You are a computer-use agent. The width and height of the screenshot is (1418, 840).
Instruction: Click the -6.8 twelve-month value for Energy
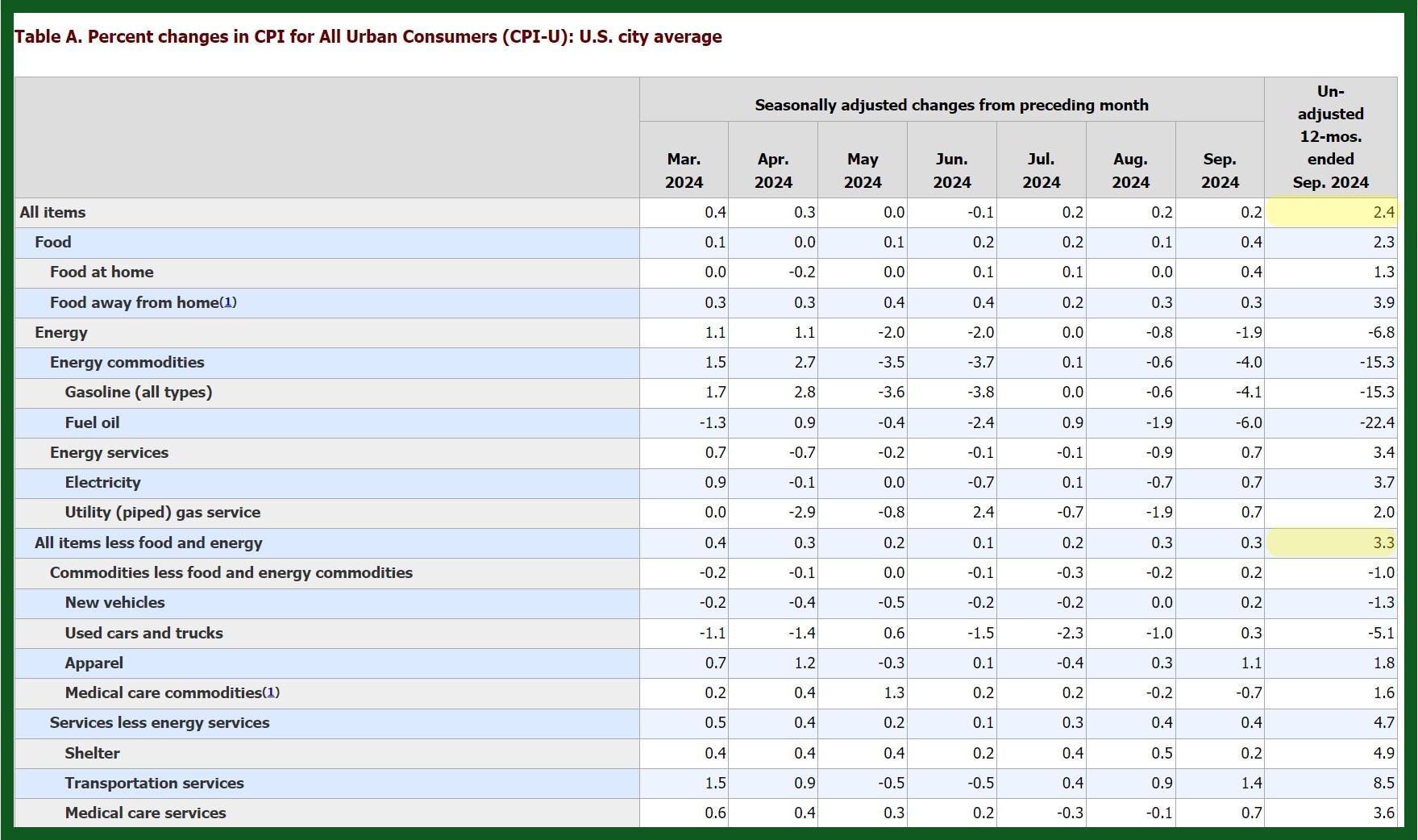(x=1381, y=332)
